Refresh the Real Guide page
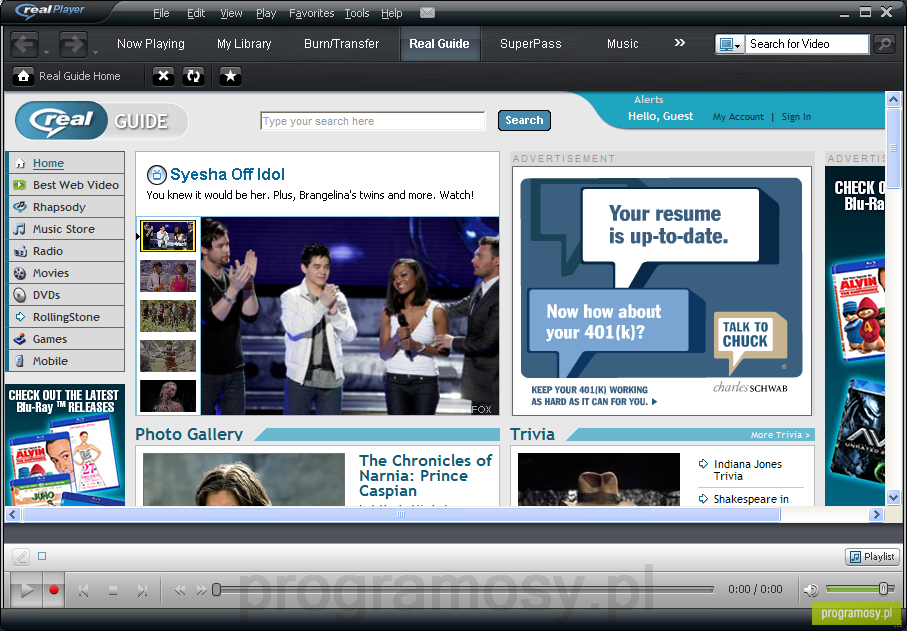 pyautogui.click(x=193, y=76)
